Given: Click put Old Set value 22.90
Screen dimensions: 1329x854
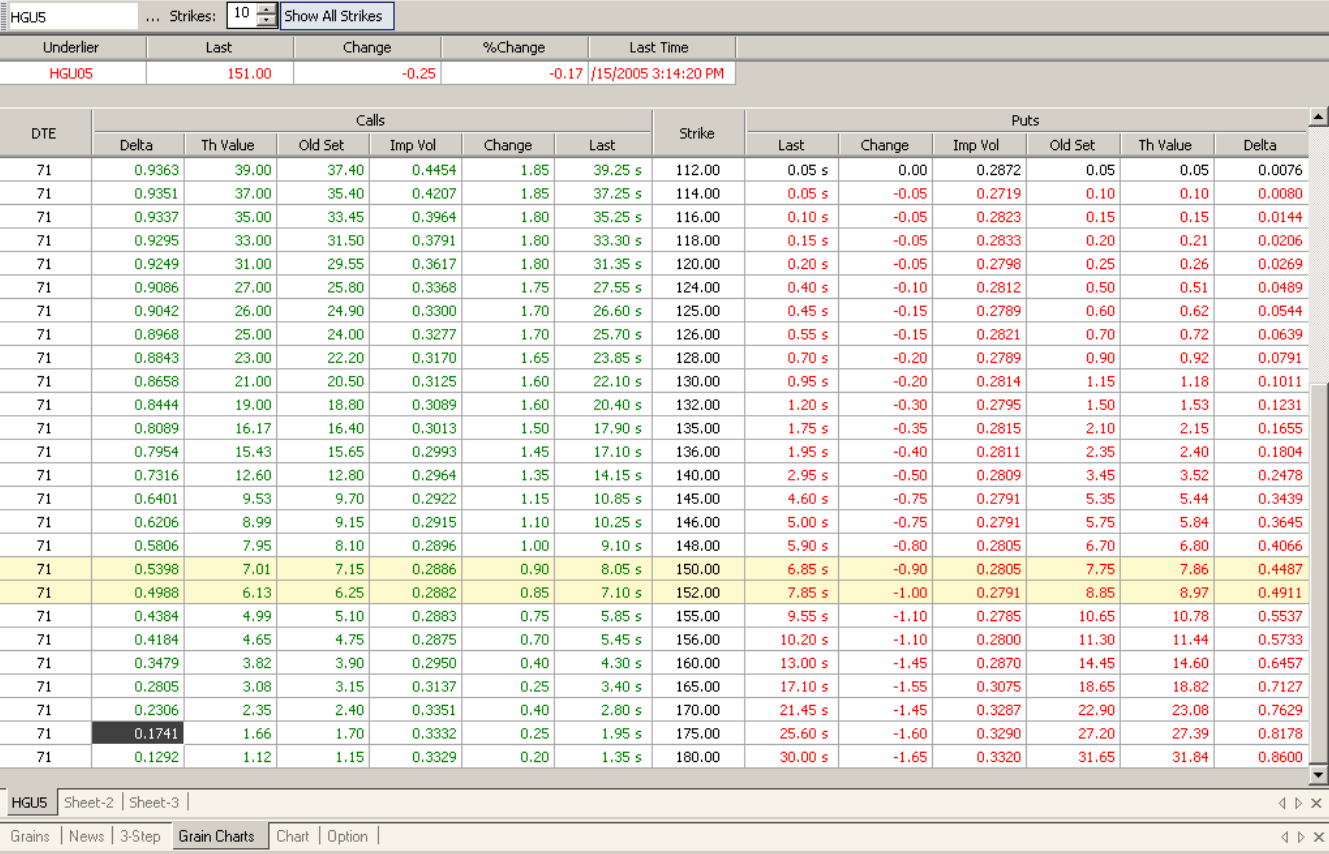Looking at the screenshot, I should point(1074,710).
